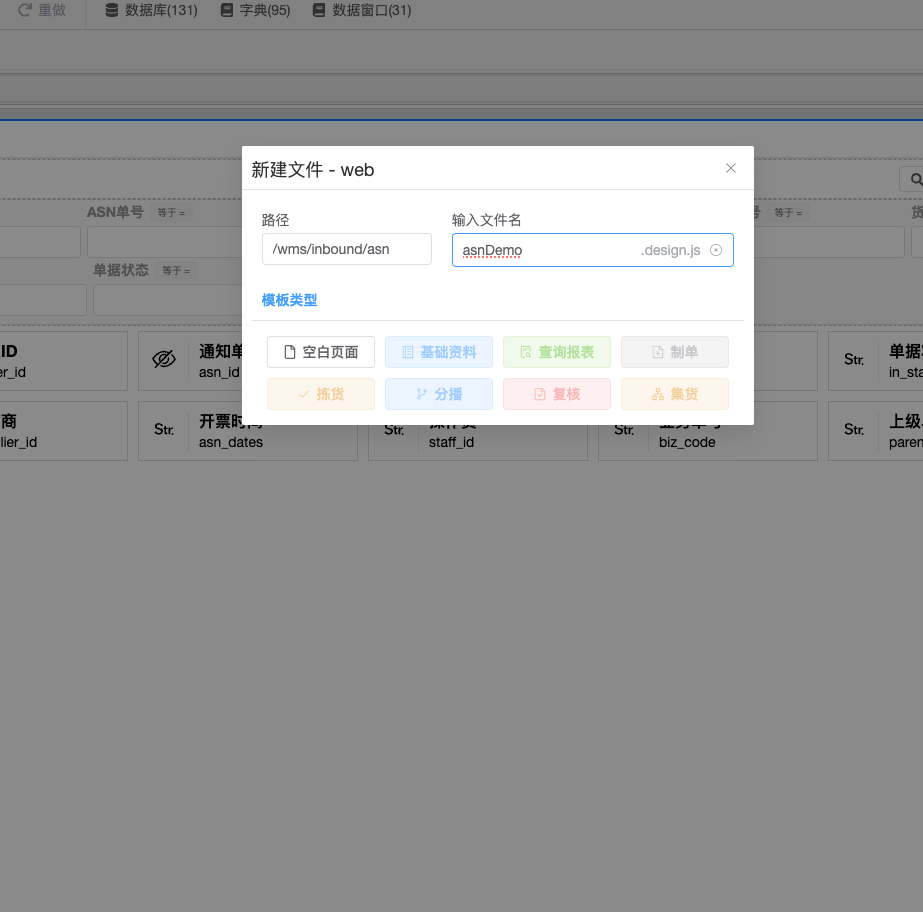The height and width of the screenshot is (912, 923).
Task: Clear the file name with the circled x icon
Action: click(716, 250)
